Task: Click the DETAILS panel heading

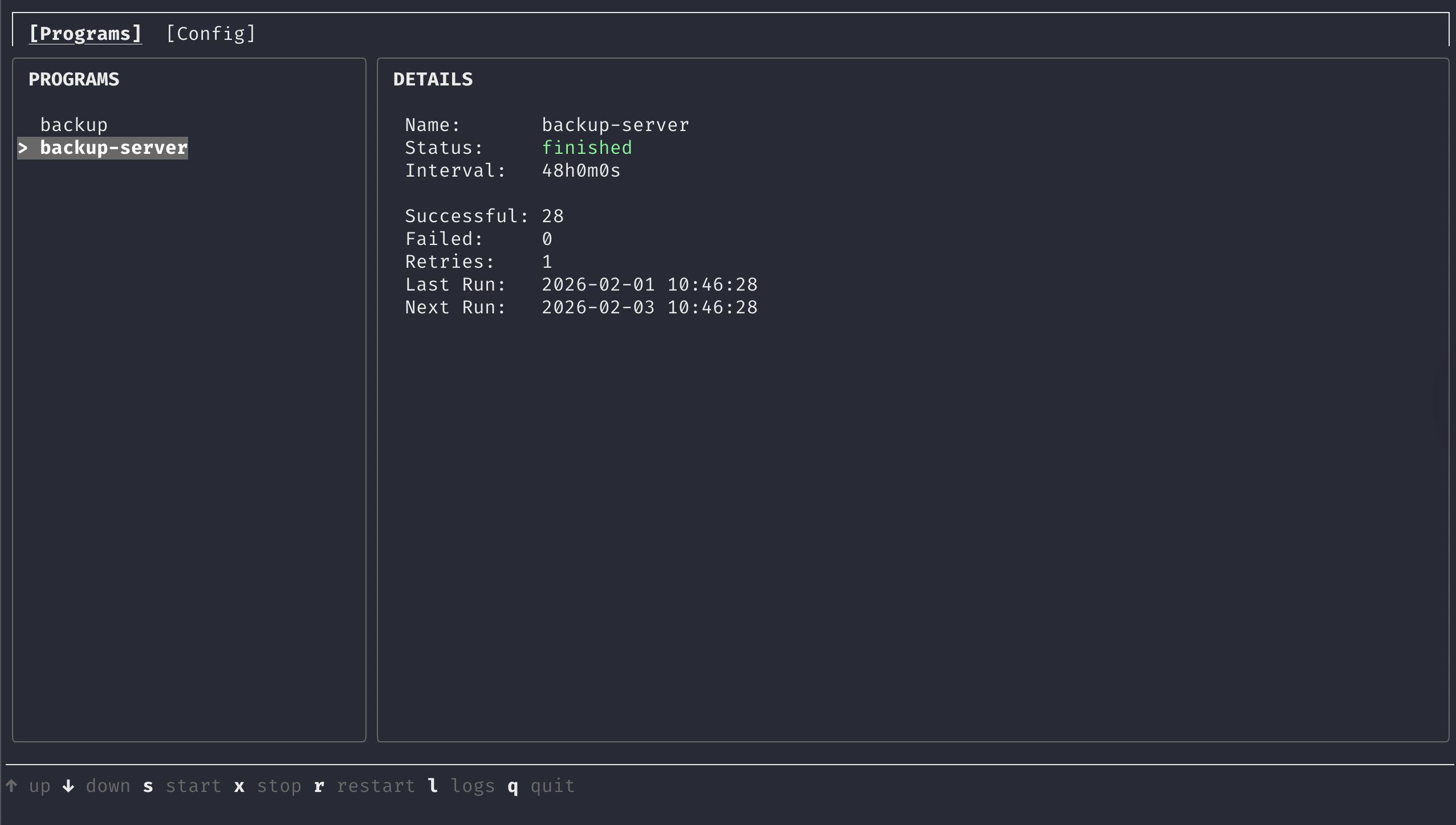Action: pyautogui.click(x=433, y=79)
